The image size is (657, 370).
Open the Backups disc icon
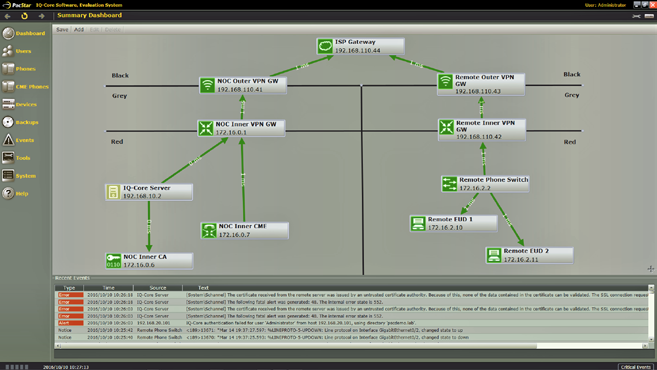[x=8, y=122]
